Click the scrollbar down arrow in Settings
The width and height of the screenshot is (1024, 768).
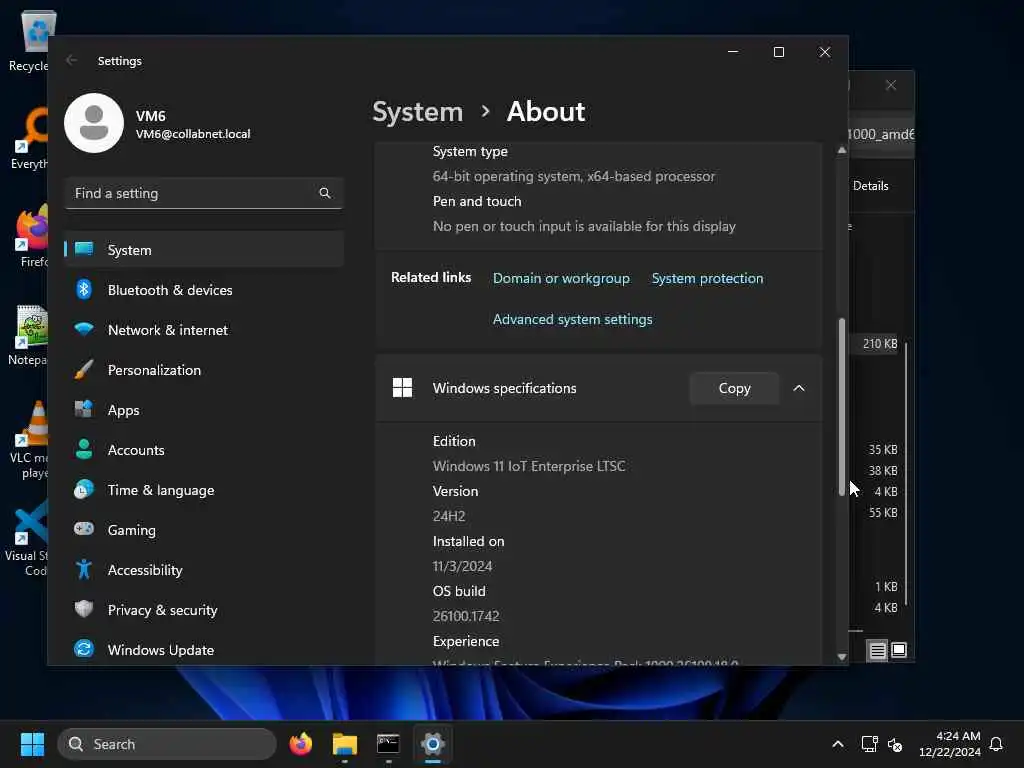click(842, 657)
